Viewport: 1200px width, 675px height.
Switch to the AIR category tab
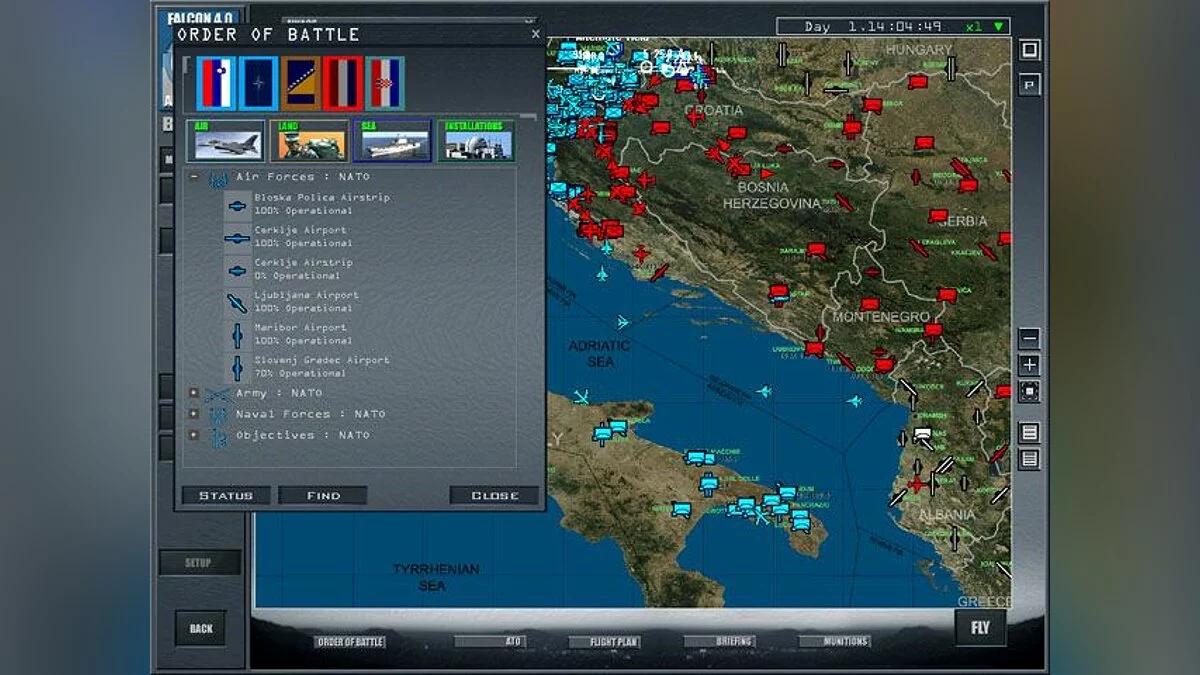[x=225, y=141]
